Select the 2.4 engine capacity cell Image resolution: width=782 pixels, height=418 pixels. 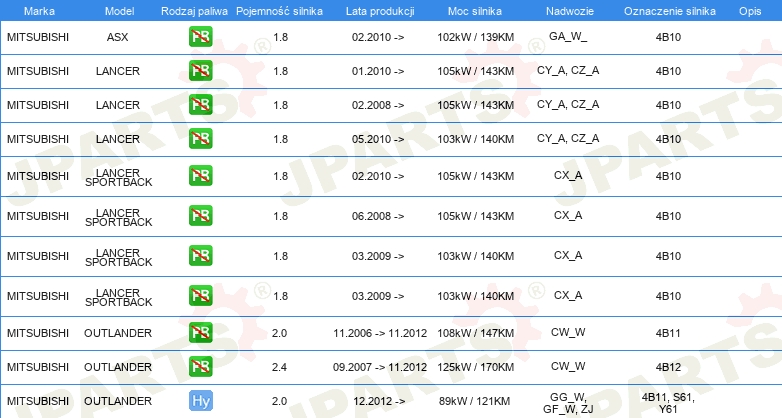[x=279, y=367]
